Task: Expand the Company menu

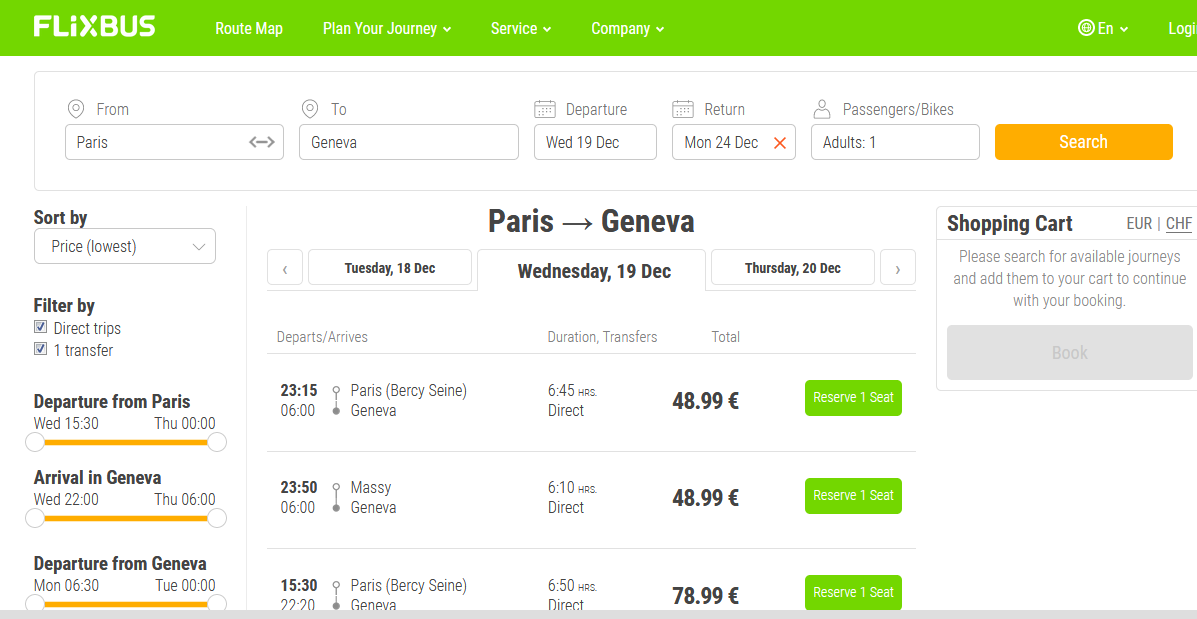Action: point(628,29)
